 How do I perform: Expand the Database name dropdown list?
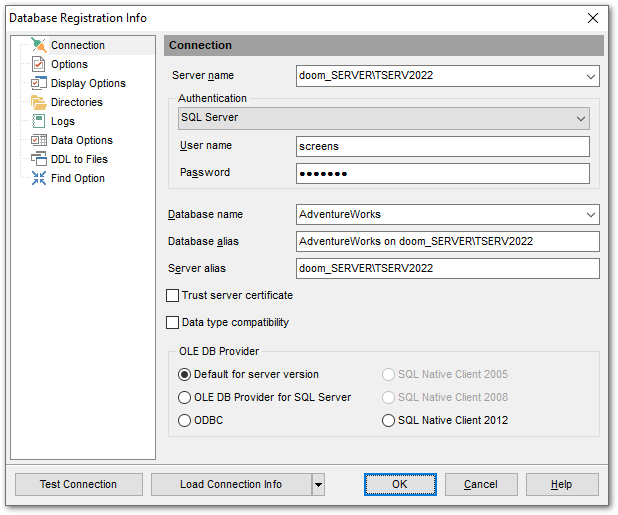coord(590,214)
